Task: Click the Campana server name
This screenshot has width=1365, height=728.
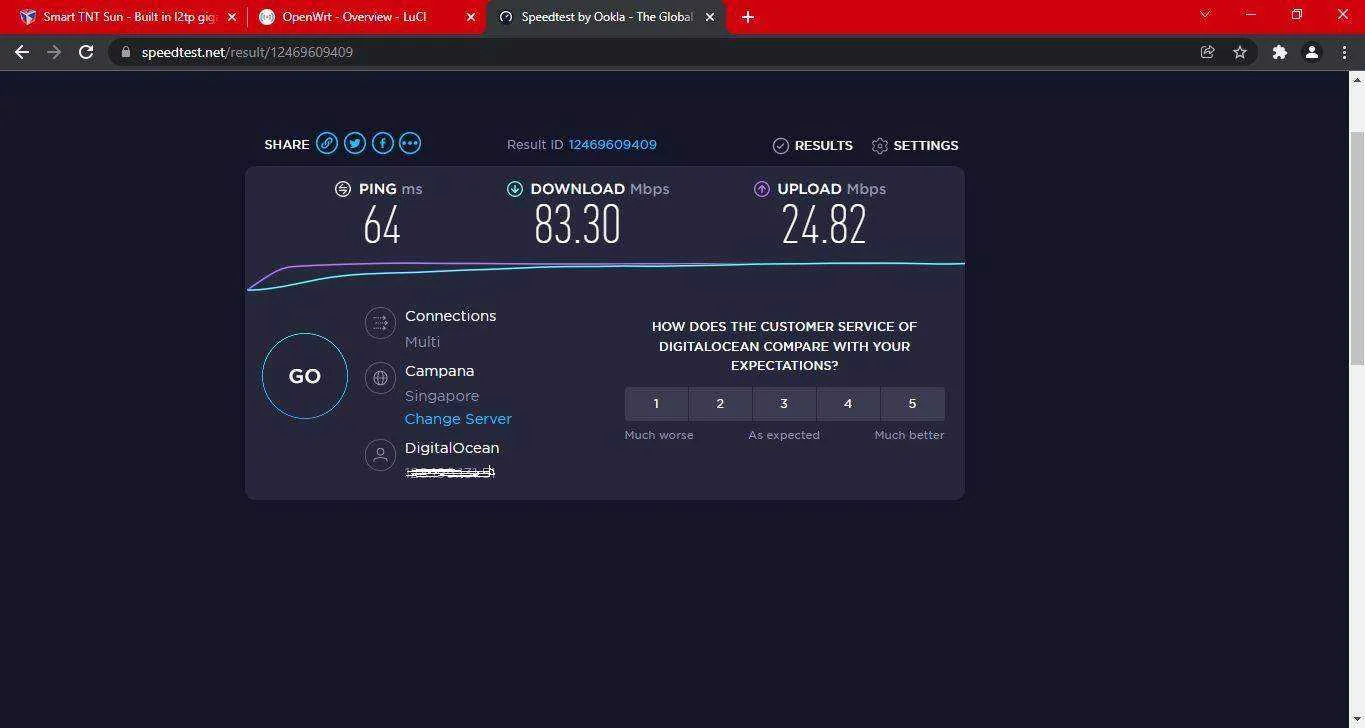Action: click(x=439, y=371)
